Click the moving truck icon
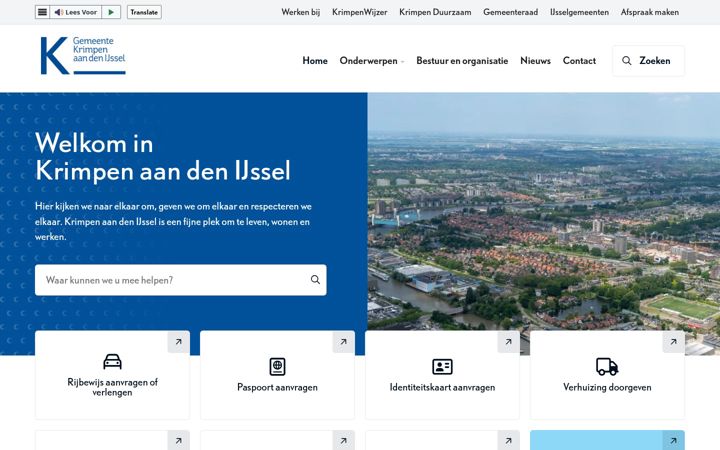This screenshot has height=450, width=720. coord(607,366)
